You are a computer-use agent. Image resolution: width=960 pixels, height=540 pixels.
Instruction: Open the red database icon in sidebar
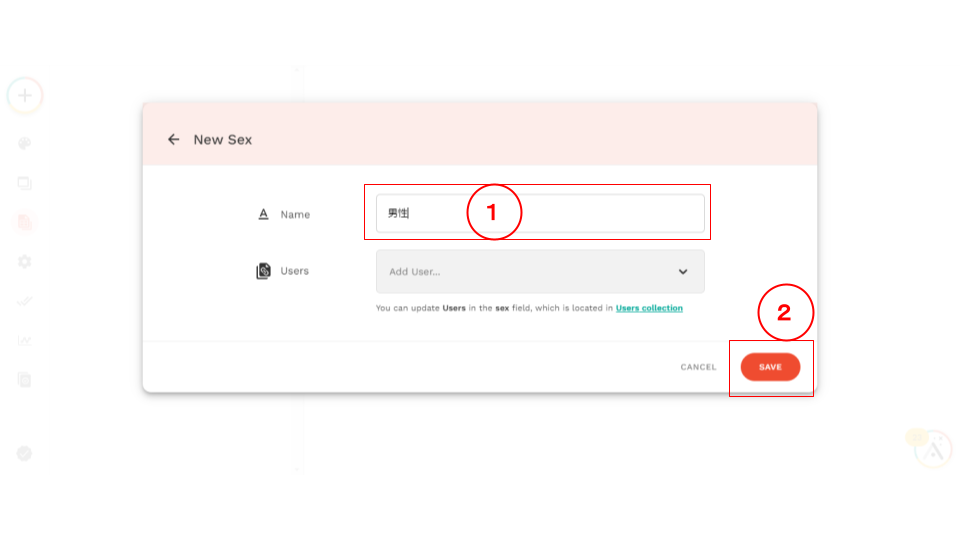point(24,222)
